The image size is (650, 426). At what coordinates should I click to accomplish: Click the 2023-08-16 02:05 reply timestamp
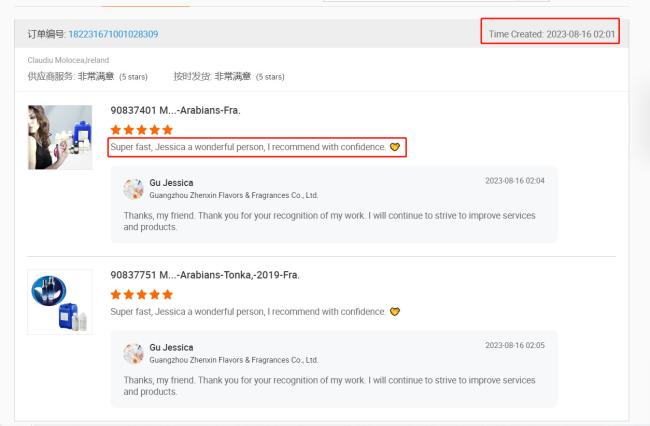(x=515, y=345)
